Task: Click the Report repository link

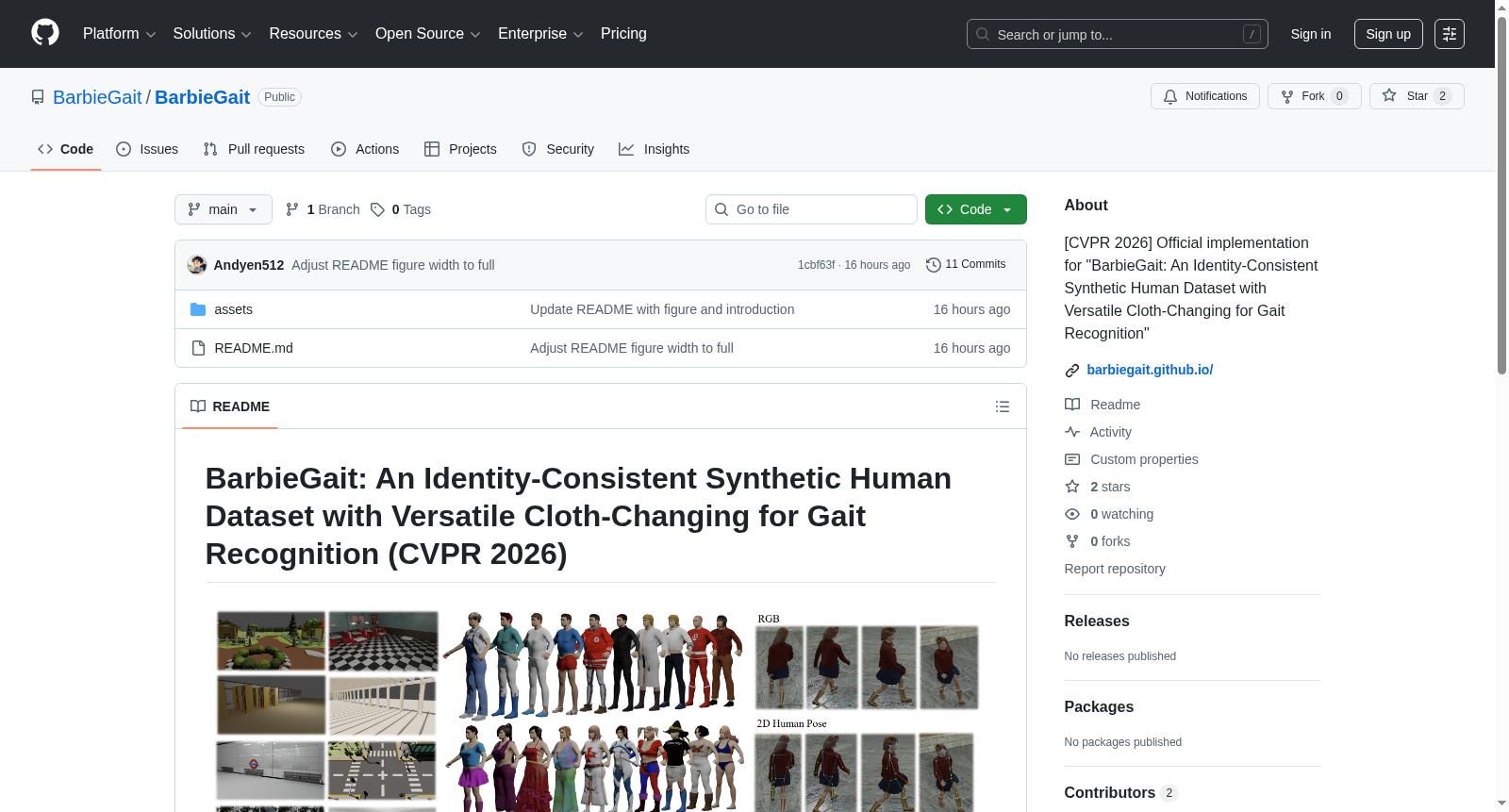Action: pos(1115,569)
